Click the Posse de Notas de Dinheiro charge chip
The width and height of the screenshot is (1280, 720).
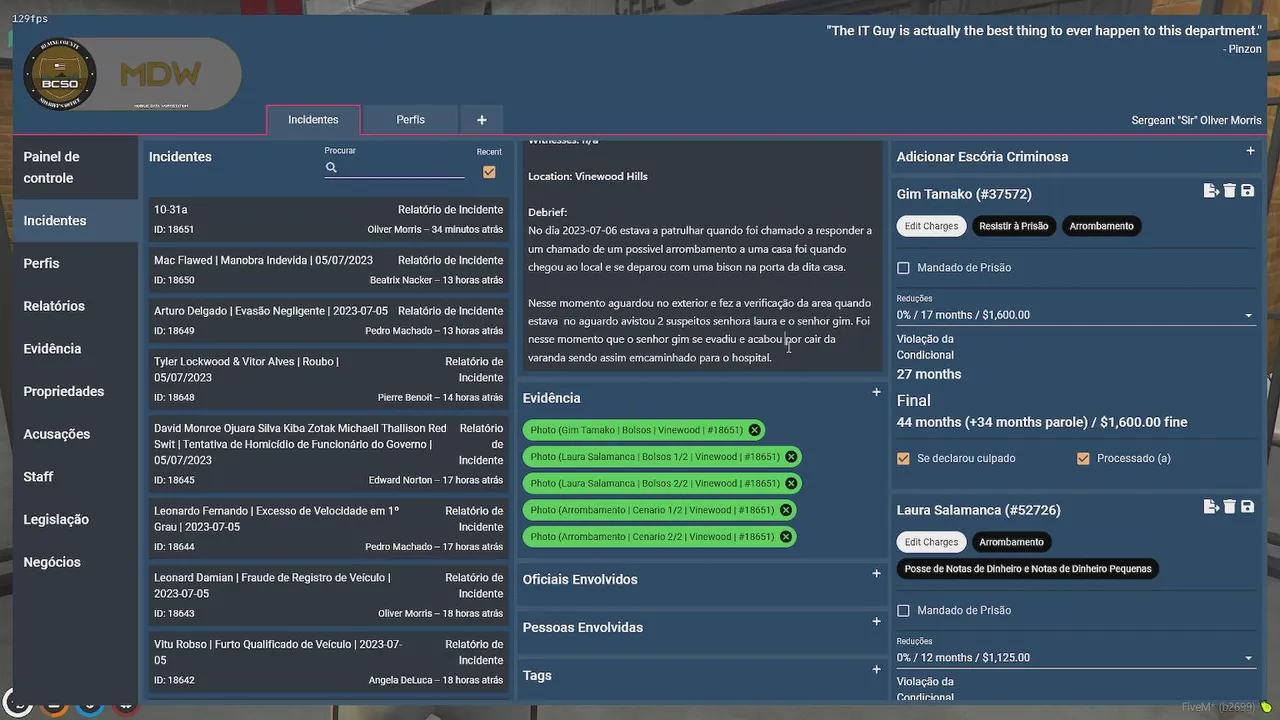[x=1027, y=569]
